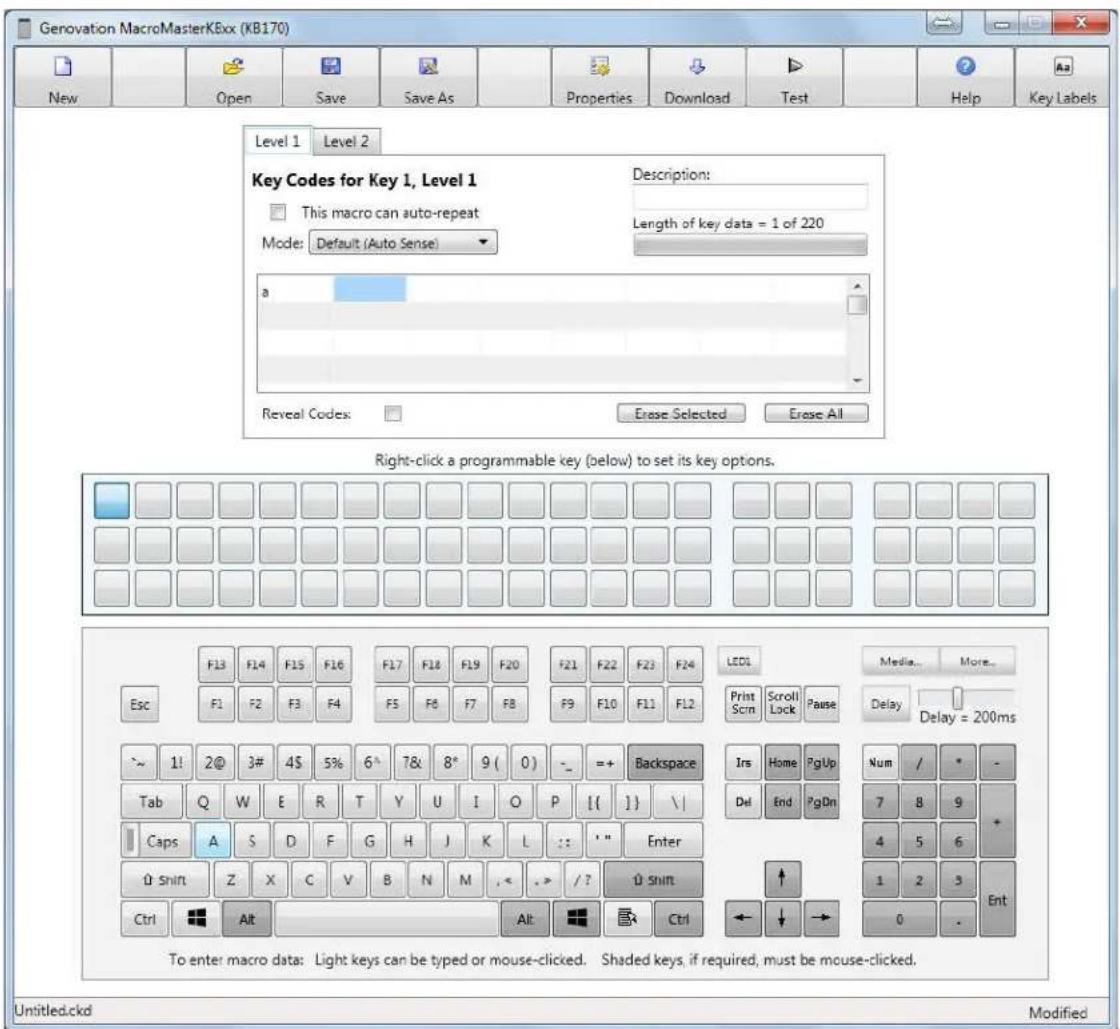Viewport: 1120px width, 1029px height.
Task: Click the application icon in title bar
Action: 24,29
